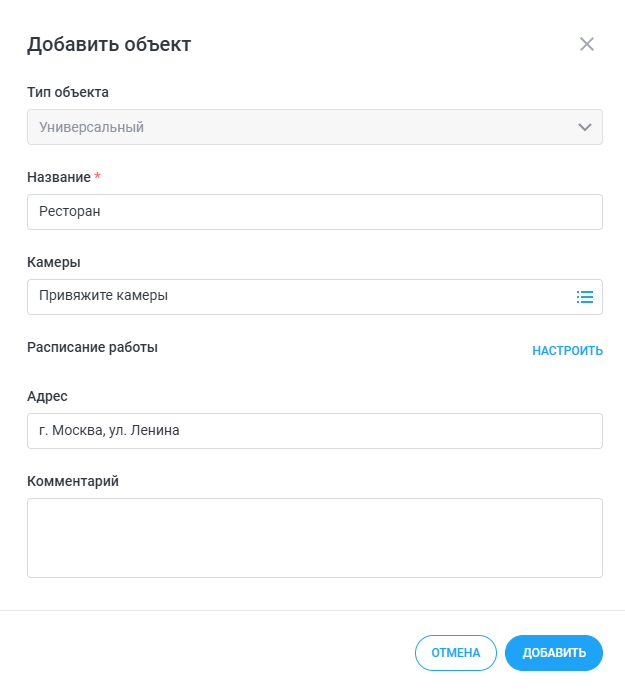Click the camera list icon
This screenshot has width=625, height=691.
pos(585,297)
